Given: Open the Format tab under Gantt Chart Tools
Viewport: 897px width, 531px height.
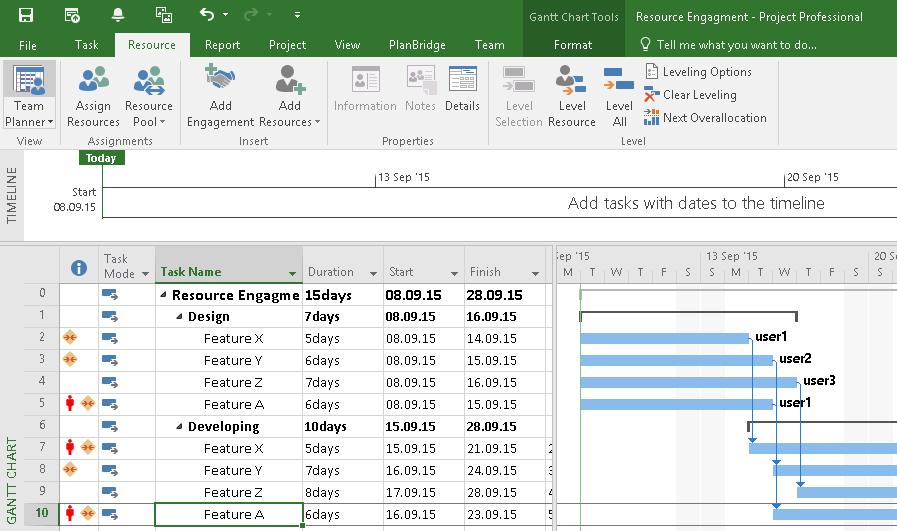Looking at the screenshot, I should pos(573,45).
